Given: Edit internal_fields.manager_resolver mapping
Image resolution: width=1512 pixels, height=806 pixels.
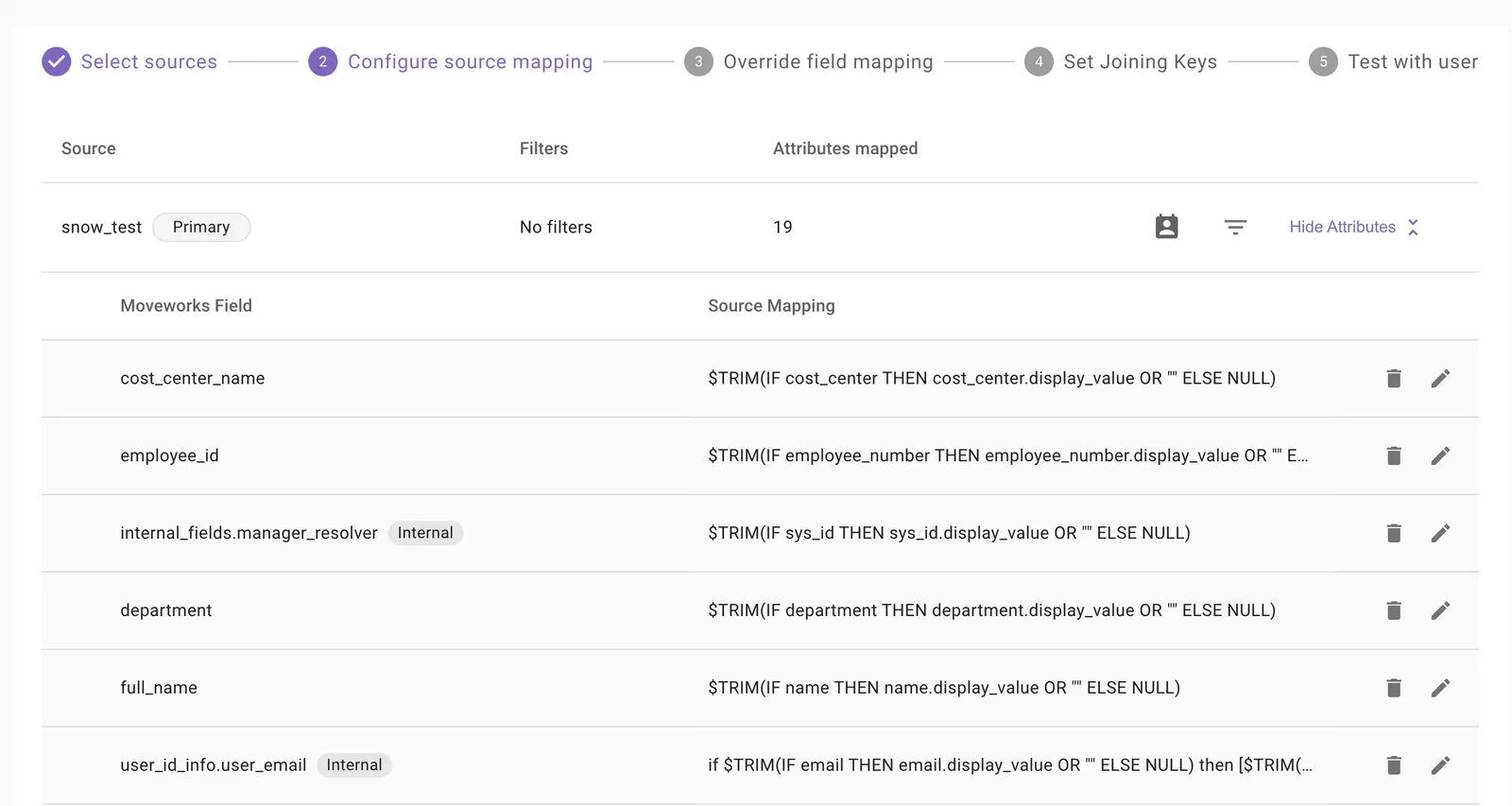Looking at the screenshot, I should tap(1440, 533).
